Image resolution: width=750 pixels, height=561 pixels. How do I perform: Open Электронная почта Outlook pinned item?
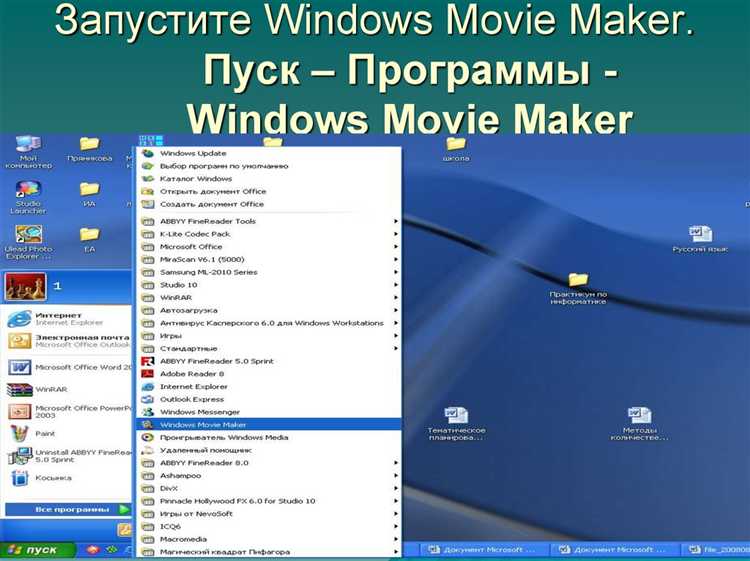point(68,341)
